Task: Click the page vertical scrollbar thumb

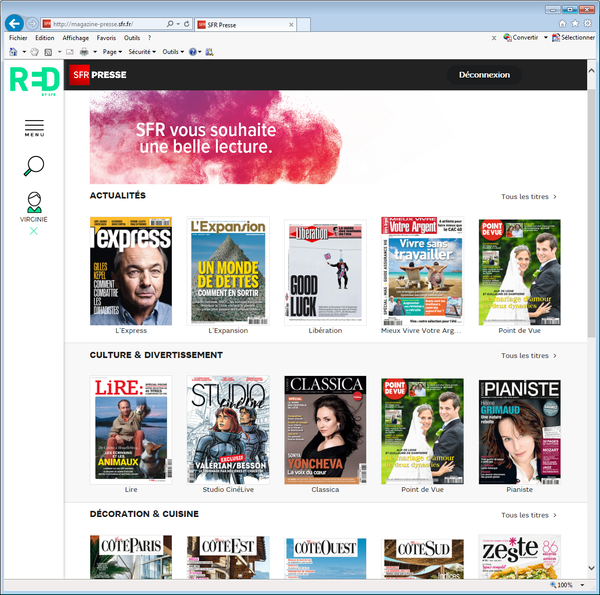Action: (591, 212)
